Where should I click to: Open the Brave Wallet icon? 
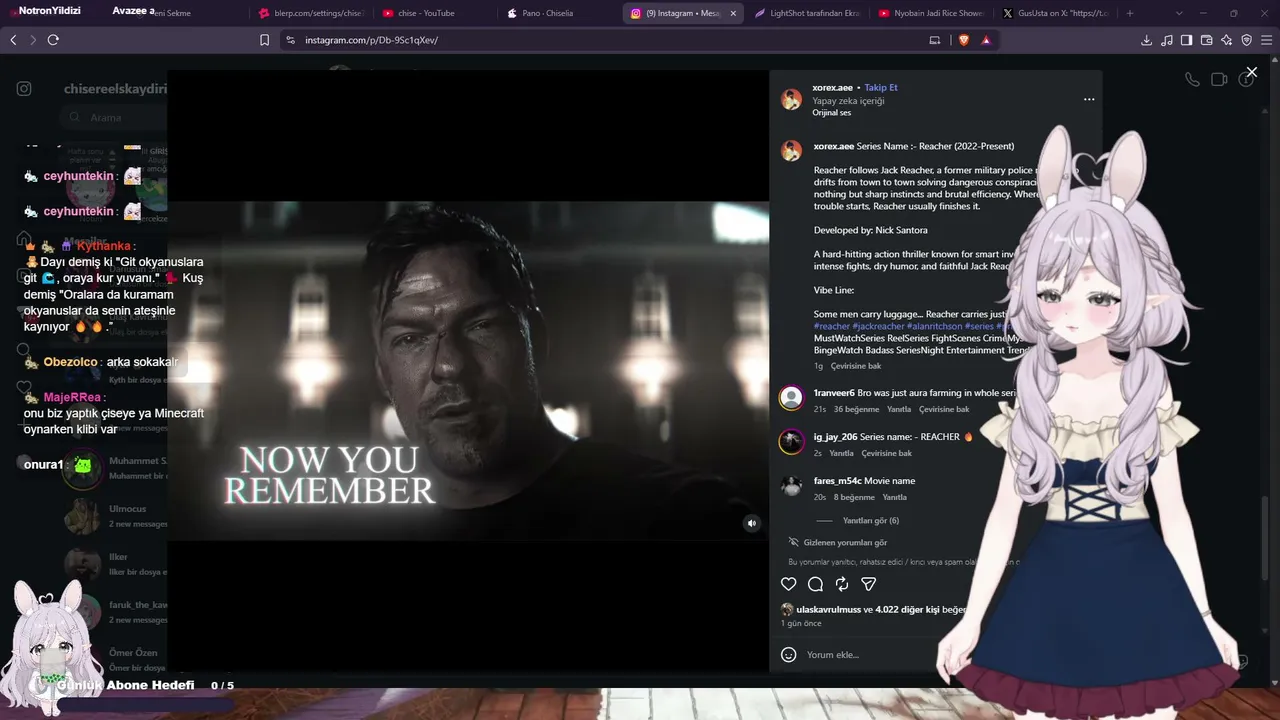(x=1206, y=40)
